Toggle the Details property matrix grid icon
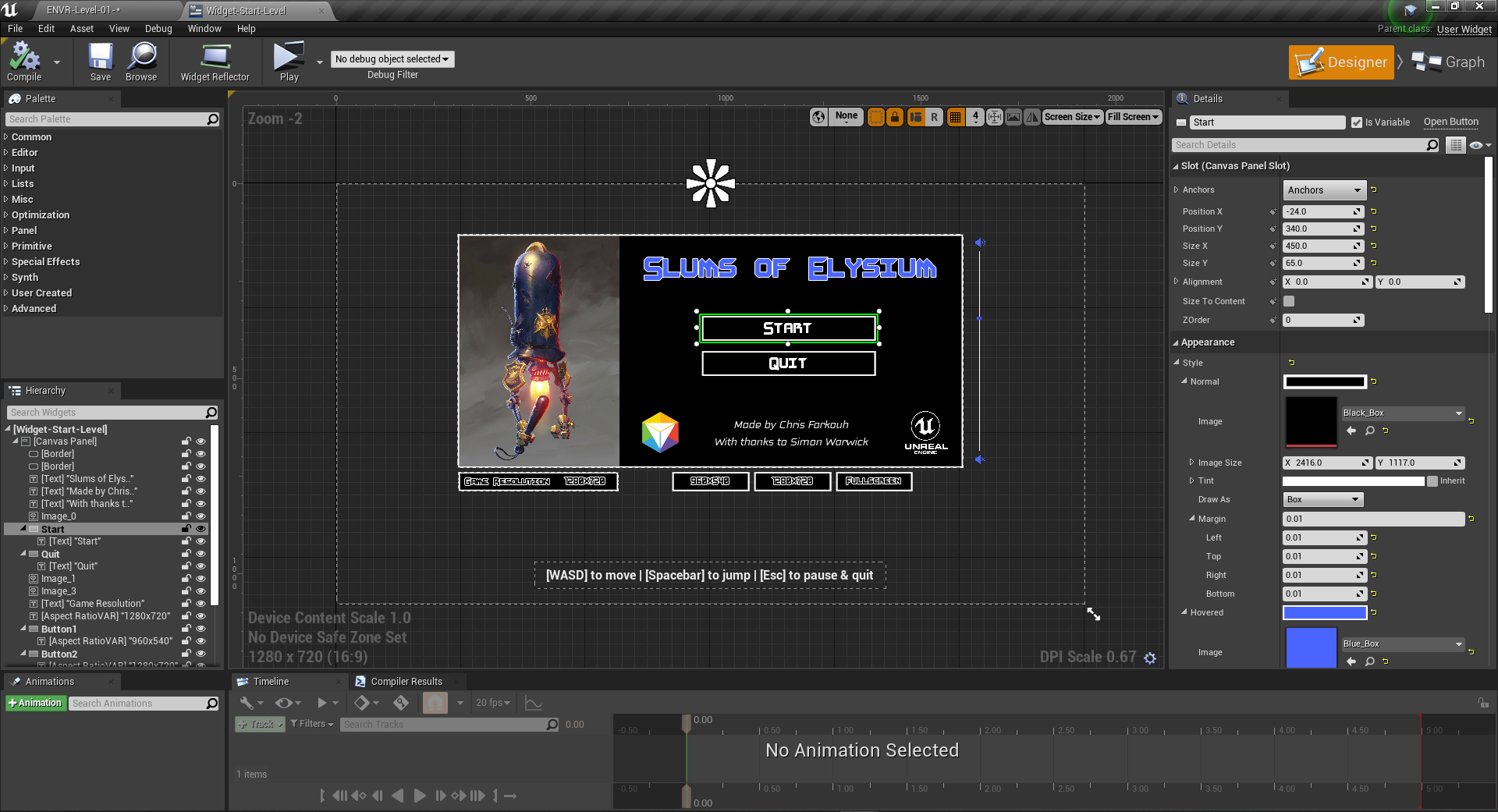Screen dimensions: 1498x812 [1455, 145]
